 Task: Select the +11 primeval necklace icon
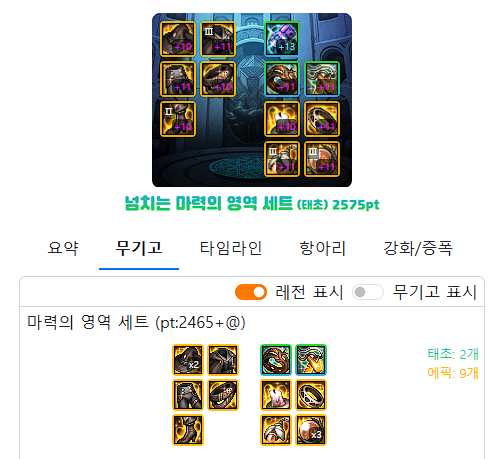[322, 79]
